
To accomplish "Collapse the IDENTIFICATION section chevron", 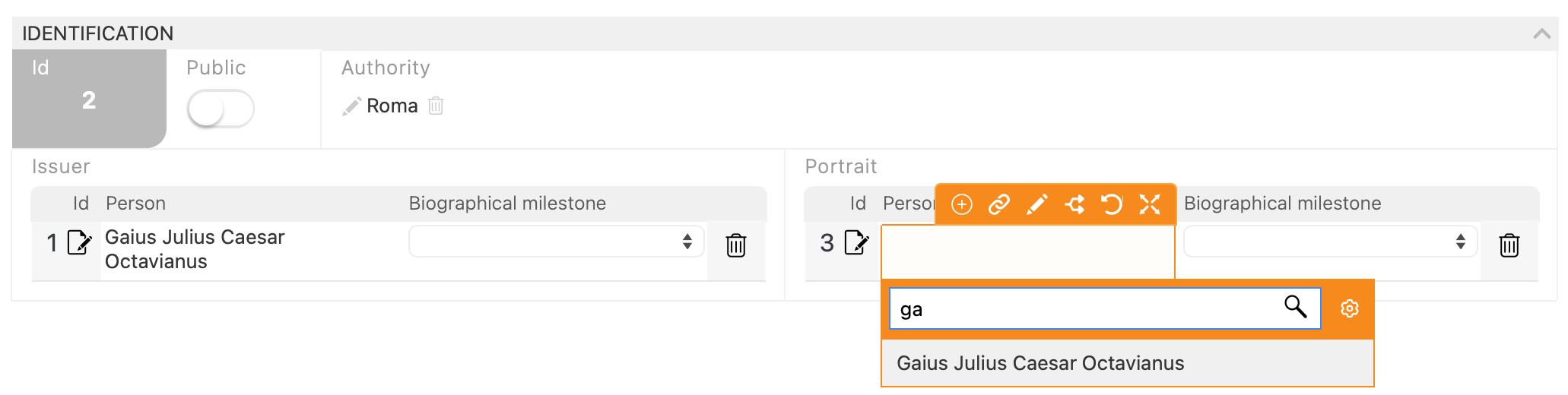I will [x=1542, y=33].
